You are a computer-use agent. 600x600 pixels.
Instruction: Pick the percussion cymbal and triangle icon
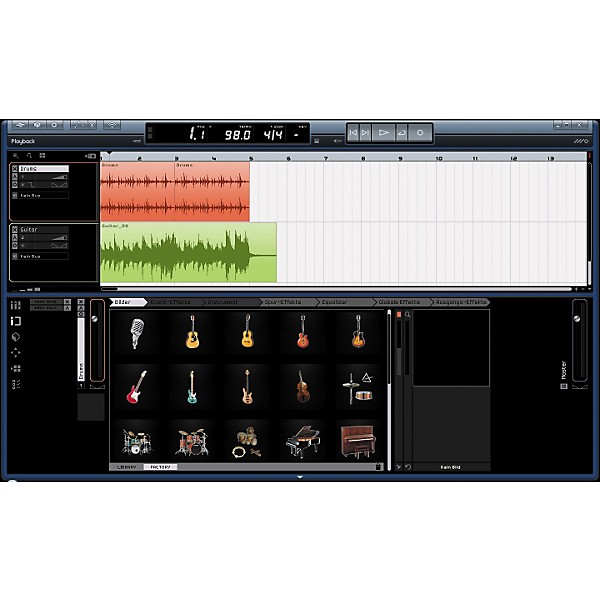(358, 386)
